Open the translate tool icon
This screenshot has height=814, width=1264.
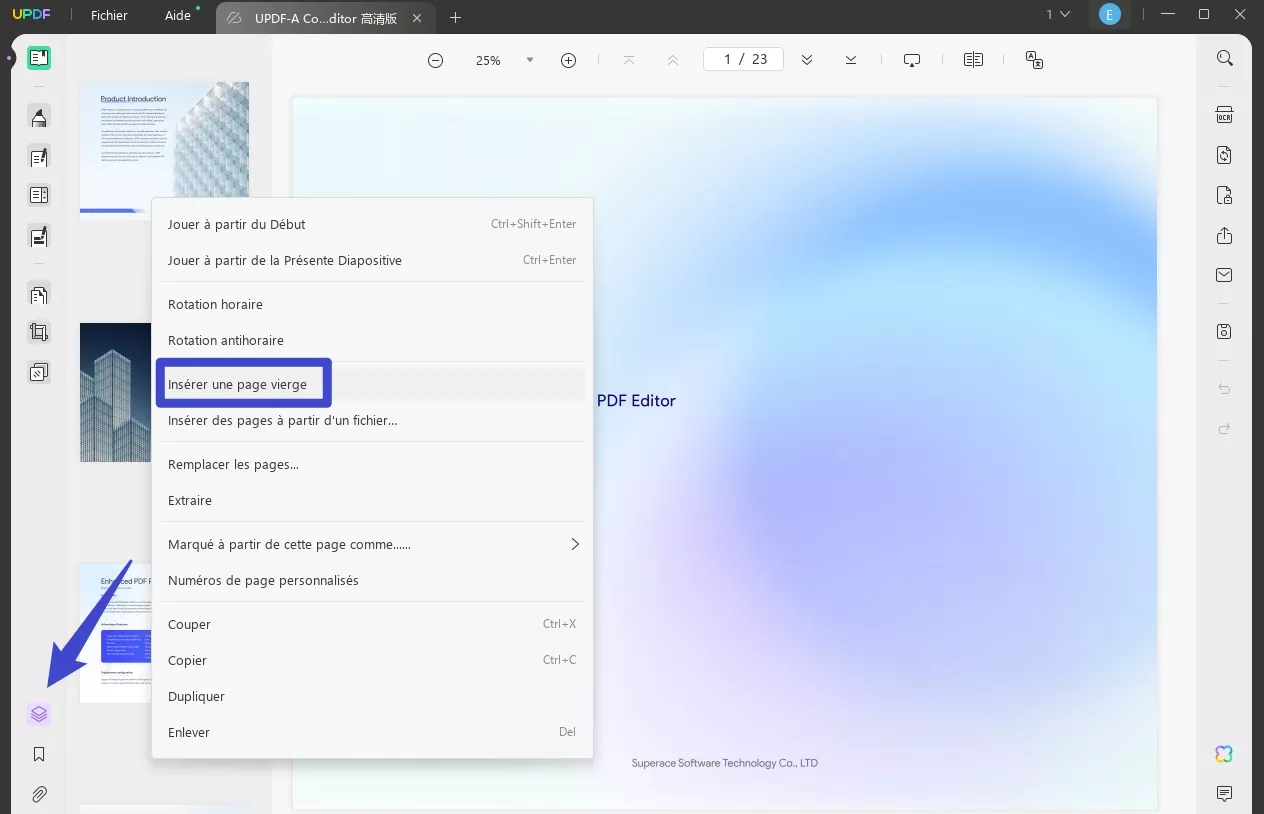[x=1034, y=60]
